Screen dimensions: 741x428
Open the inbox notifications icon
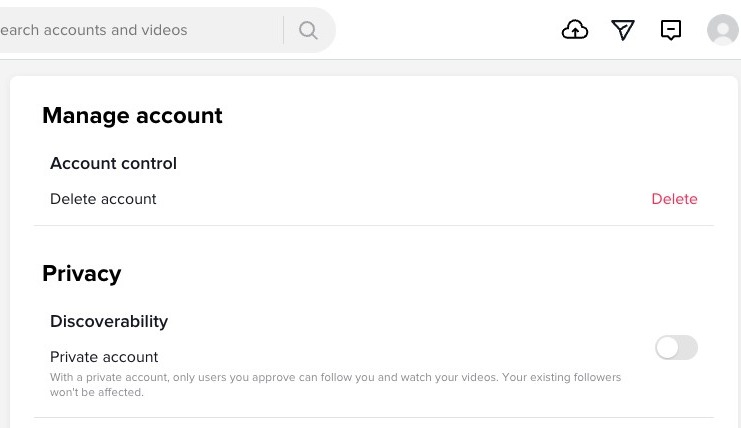tap(671, 30)
